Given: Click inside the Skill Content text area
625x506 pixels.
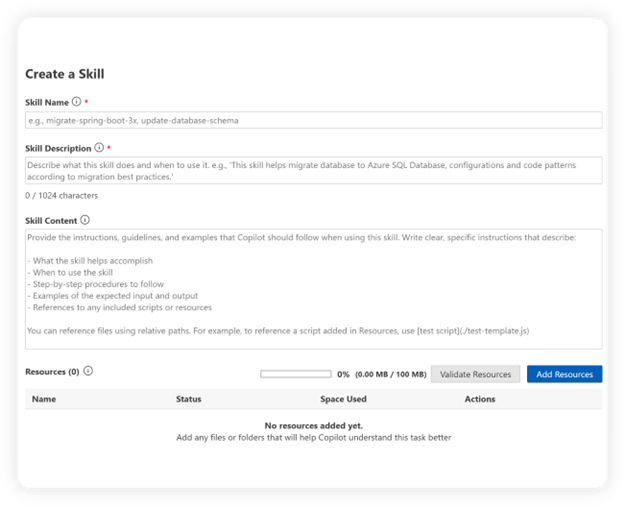Looking at the screenshot, I should [313, 289].
